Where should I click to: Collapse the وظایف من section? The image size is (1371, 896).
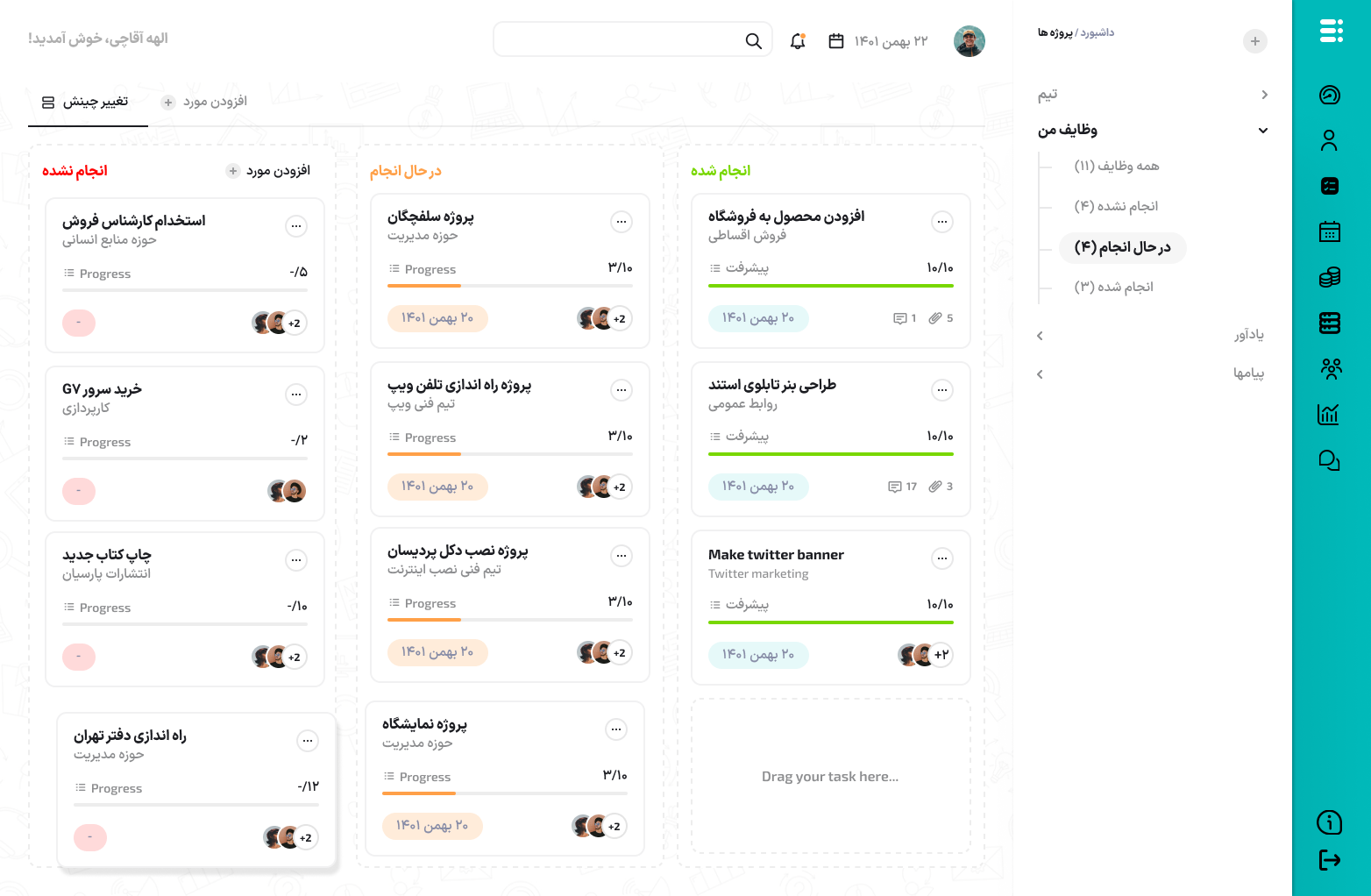[1263, 131]
